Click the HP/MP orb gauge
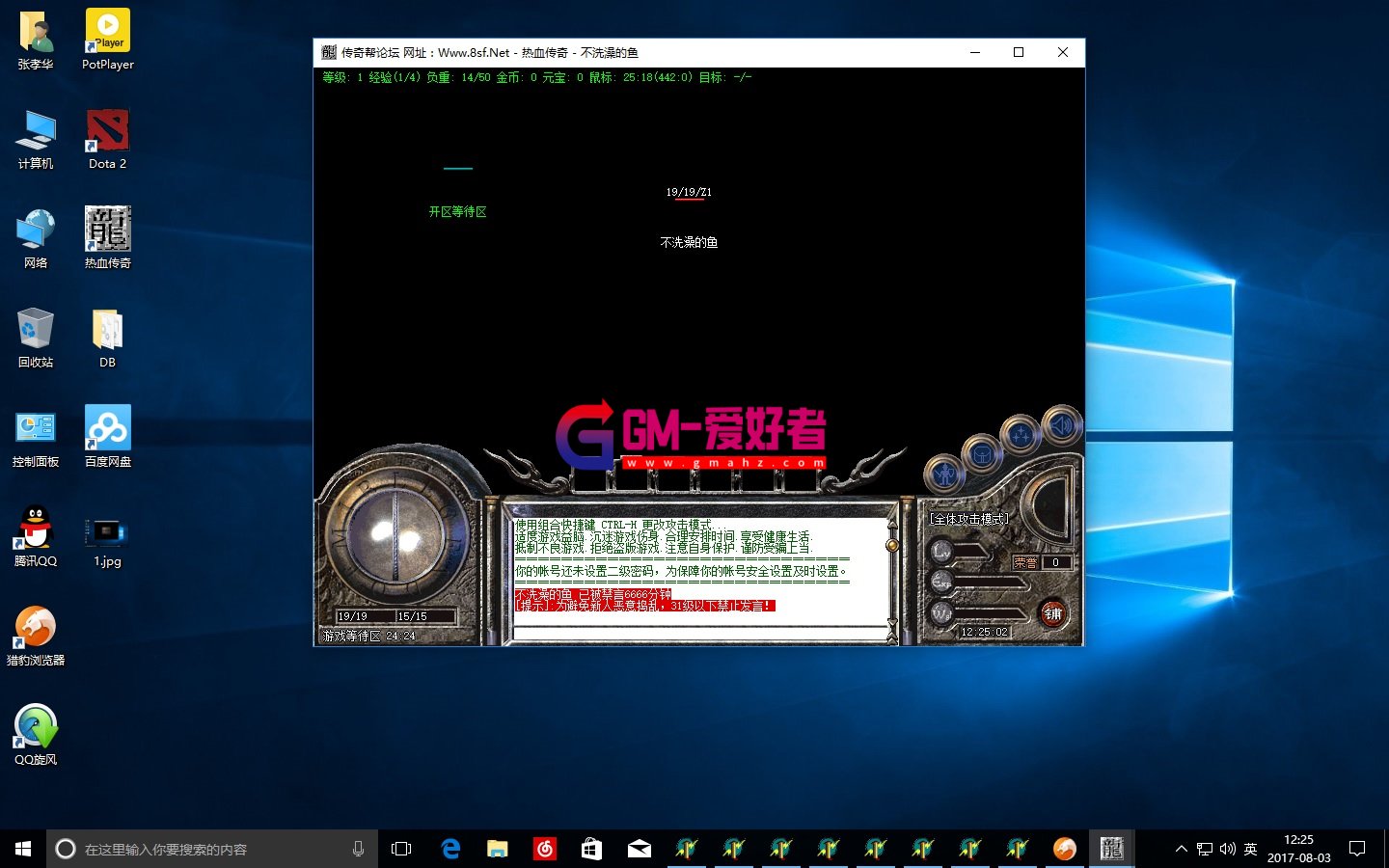Screen dimensions: 1389x868 395,536
